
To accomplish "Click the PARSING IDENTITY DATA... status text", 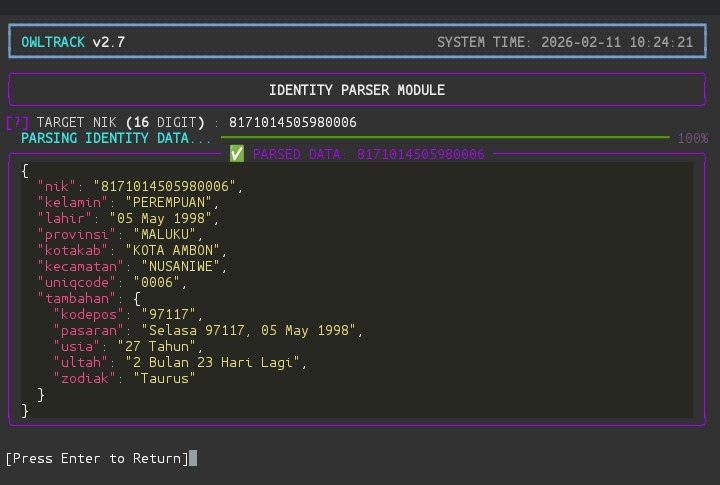I will [x=116, y=138].
